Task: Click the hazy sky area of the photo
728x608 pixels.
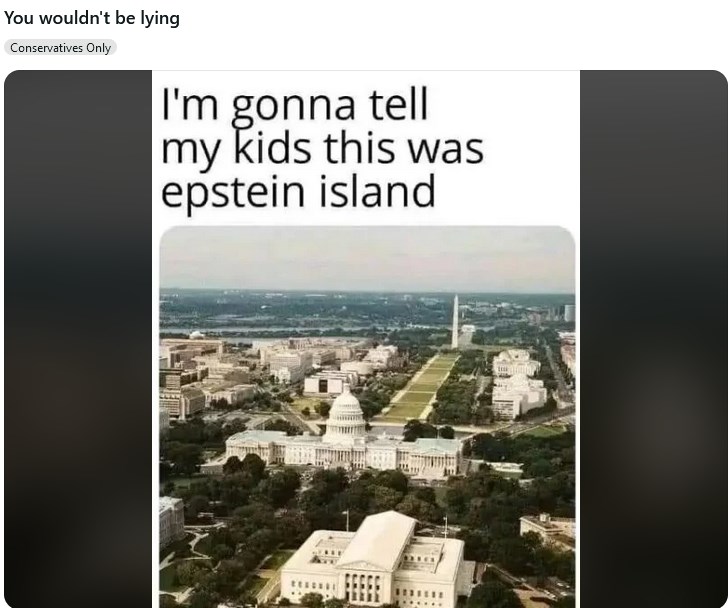Action: tap(367, 258)
